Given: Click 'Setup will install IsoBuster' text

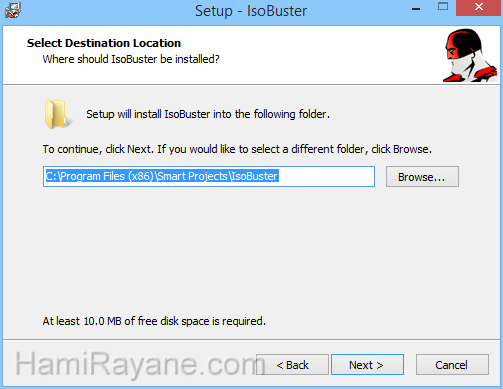Looking at the screenshot, I should point(208,114).
